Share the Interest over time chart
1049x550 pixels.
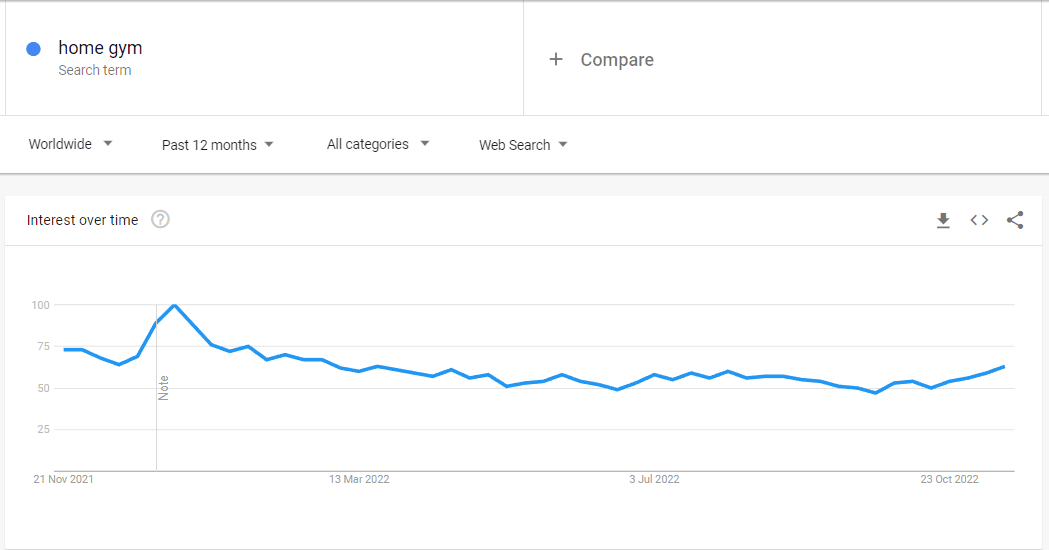click(x=1015, y=220)
